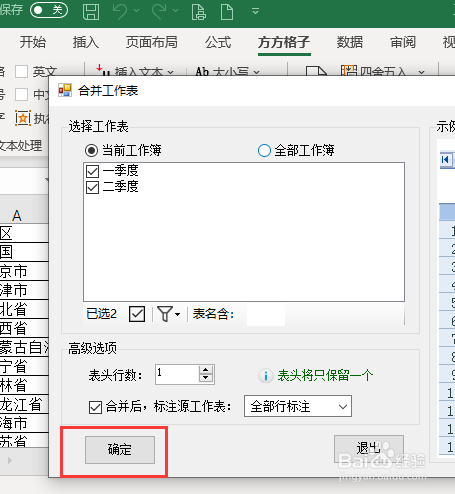455x494 pixels.
Task: Select the 全部工作簿 radio button
Action: (264, 151)
